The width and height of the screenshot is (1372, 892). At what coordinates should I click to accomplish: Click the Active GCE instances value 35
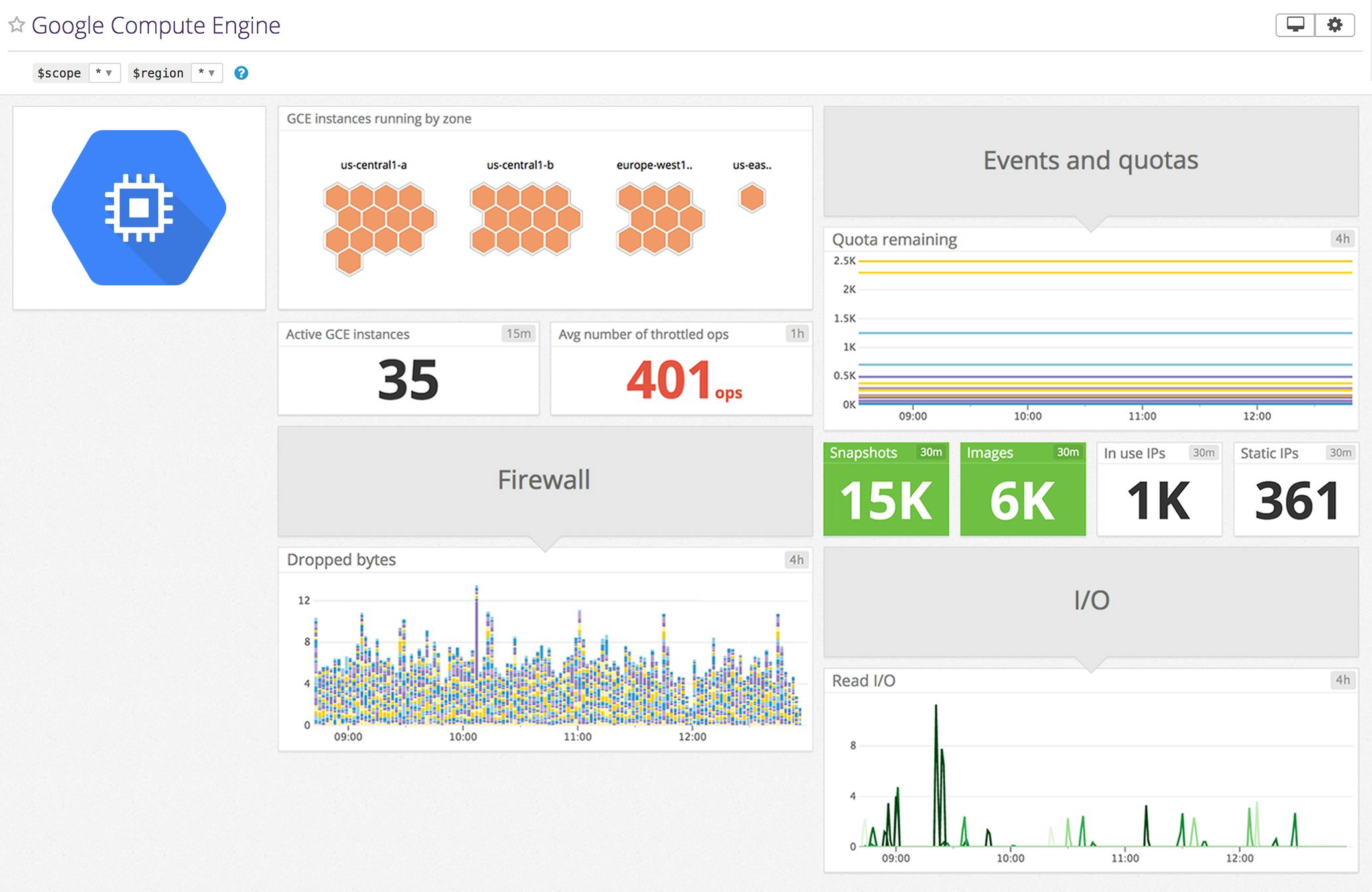pos(408,380)
